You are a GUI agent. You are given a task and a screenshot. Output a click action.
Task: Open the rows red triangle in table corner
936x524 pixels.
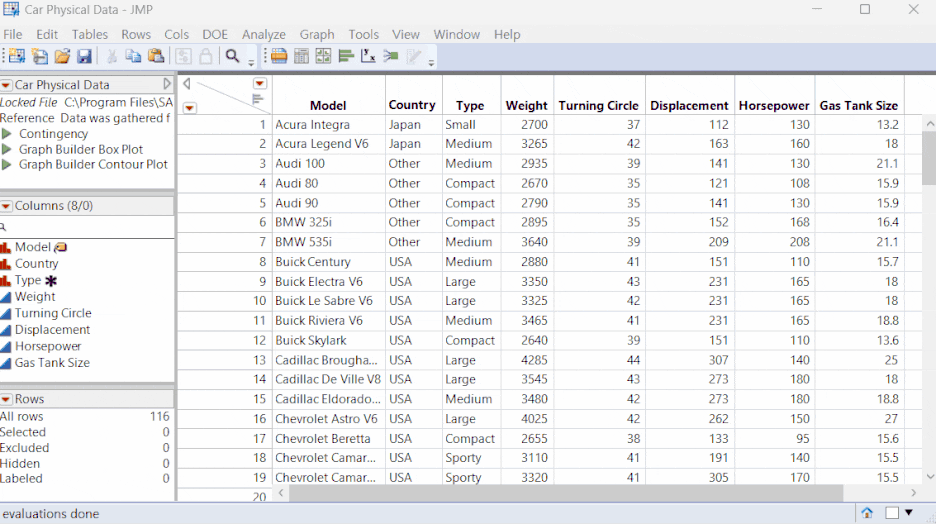189,108
